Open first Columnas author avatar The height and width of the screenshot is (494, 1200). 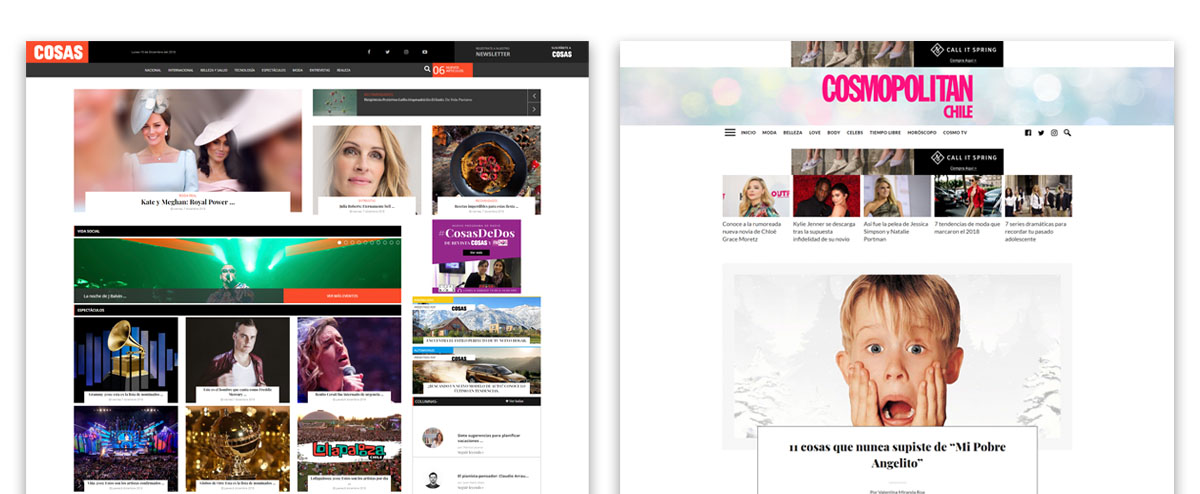pos(432,437)
